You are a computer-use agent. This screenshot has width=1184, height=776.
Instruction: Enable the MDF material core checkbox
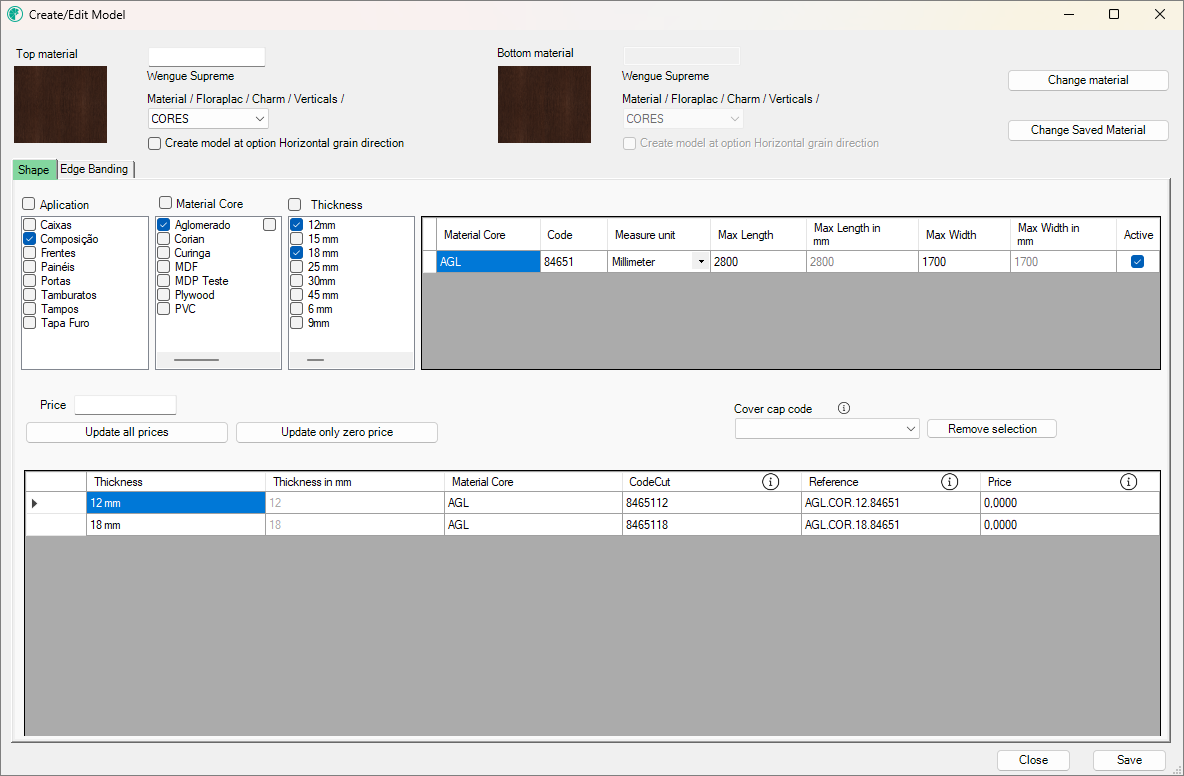(x=163, y=266)
